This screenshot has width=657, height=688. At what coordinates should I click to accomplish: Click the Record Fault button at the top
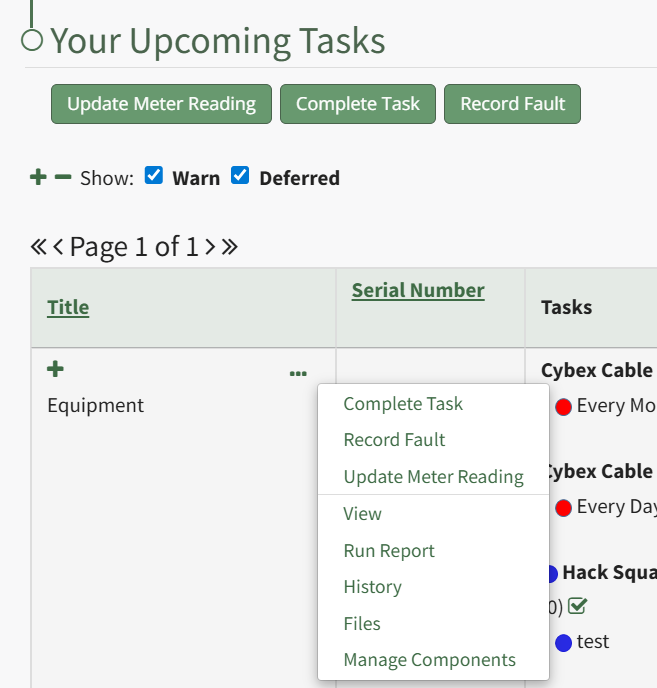click(x=512, y=104)
